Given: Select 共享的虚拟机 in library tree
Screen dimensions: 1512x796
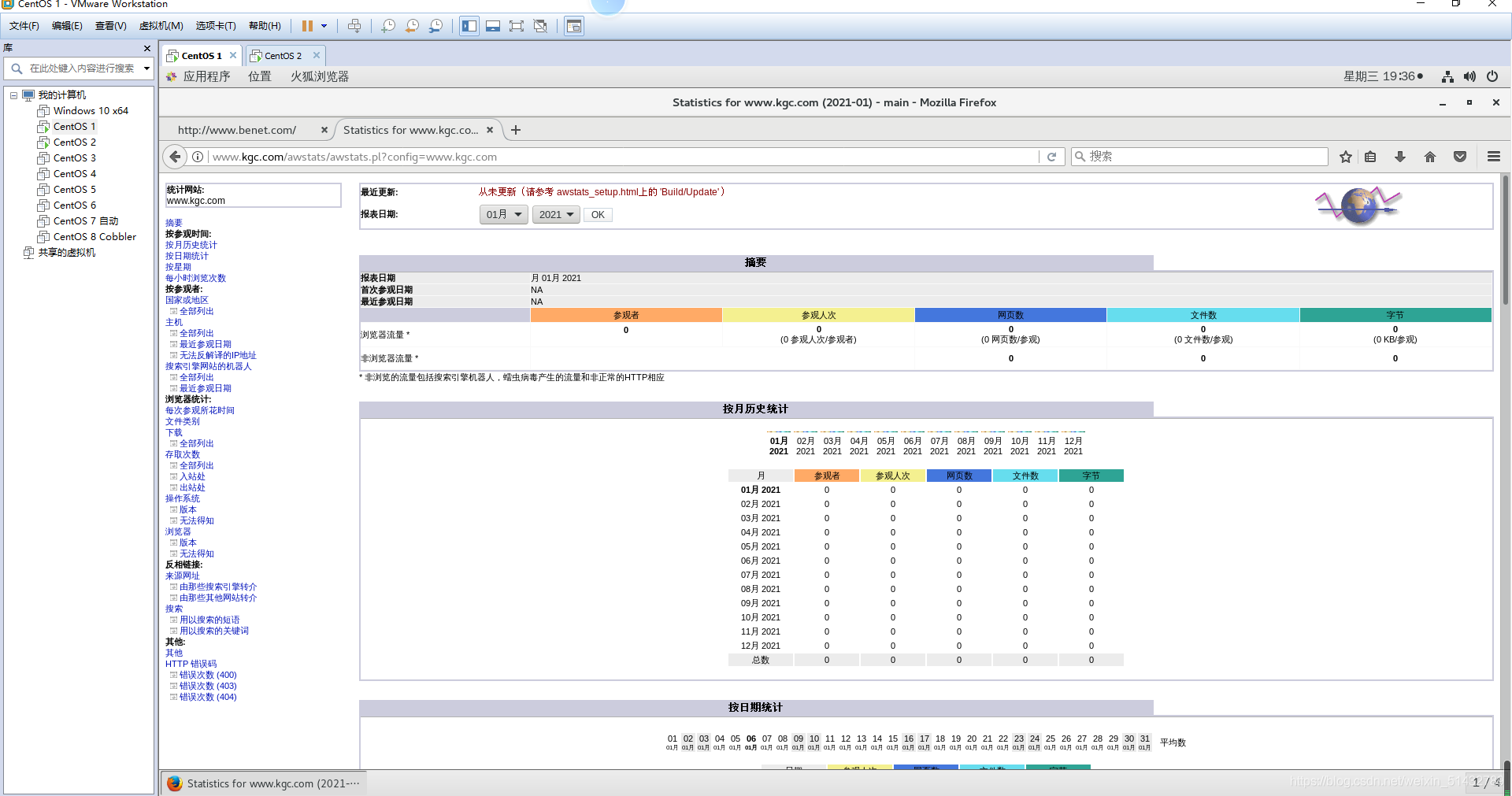Looking at the screenshot, I should click(67, 253).
